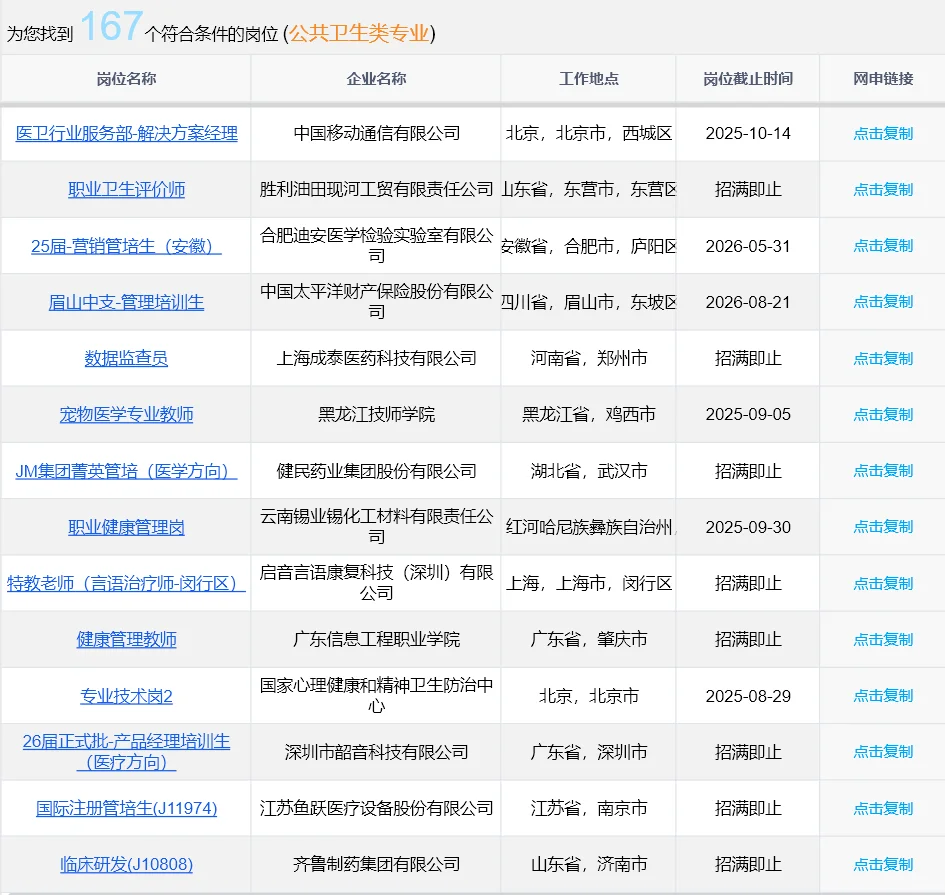
Task: Select the 黑龙江技师学院 company cell
Action: pyautogui.click(x=376, y=414)
